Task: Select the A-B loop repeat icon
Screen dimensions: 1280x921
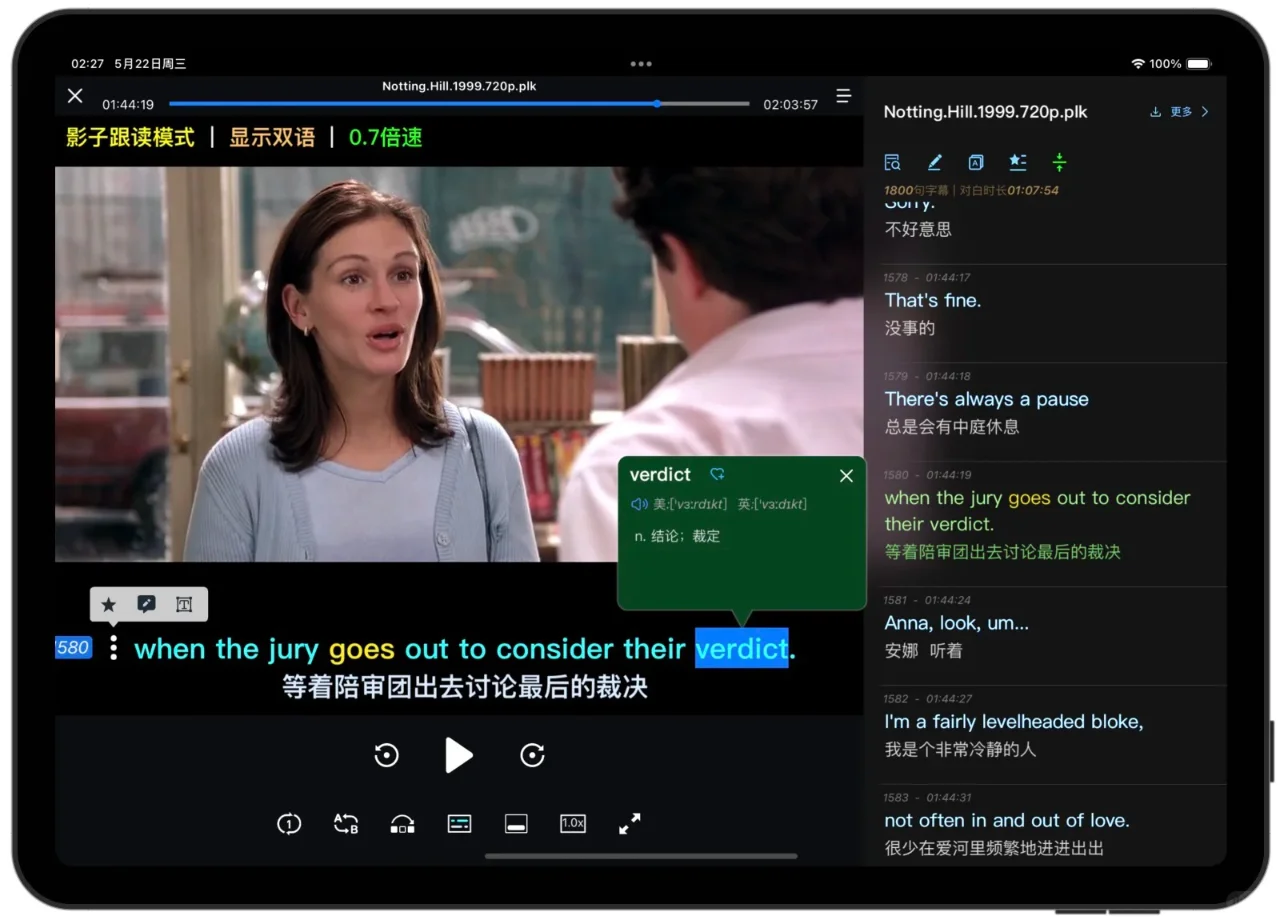Action: coord(345,824)
